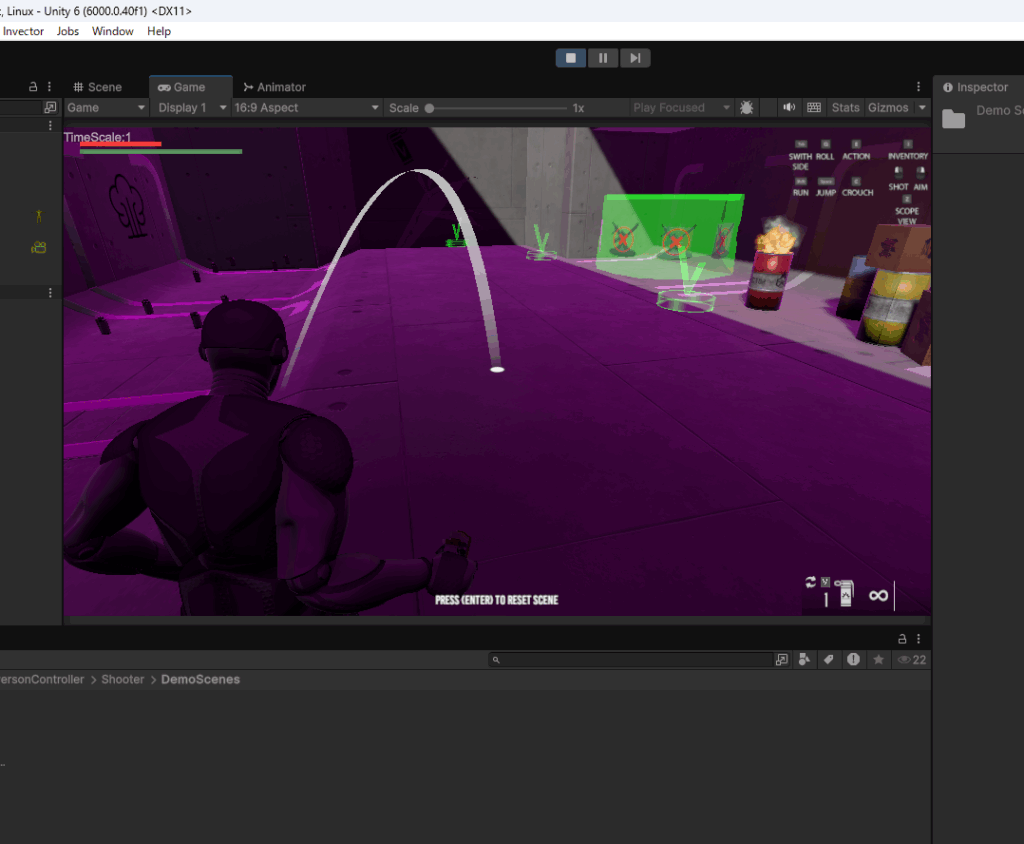Open the favorites star icon in Project panel

tap(878, 660)
